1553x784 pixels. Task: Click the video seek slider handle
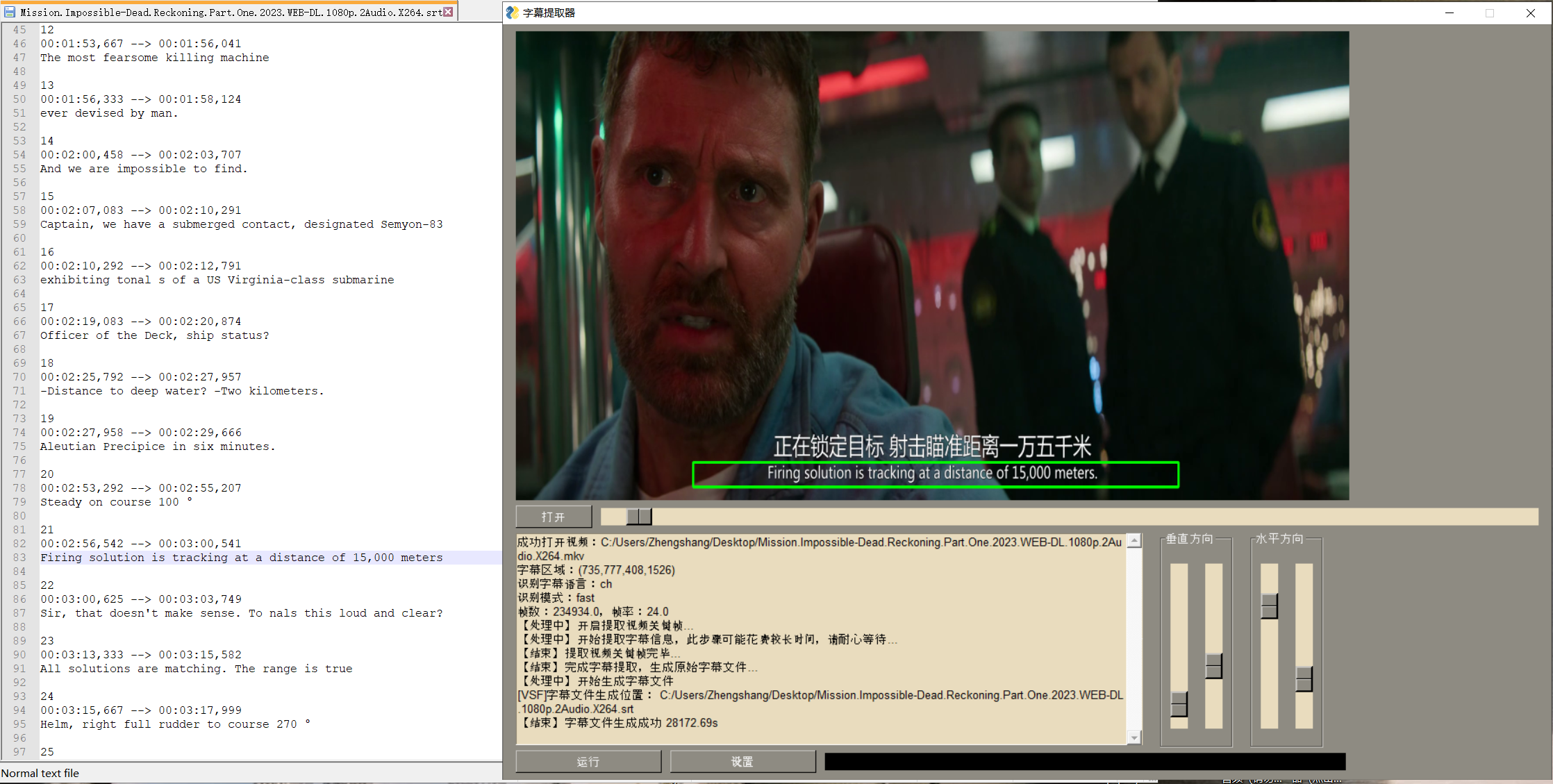coord(639,517)
